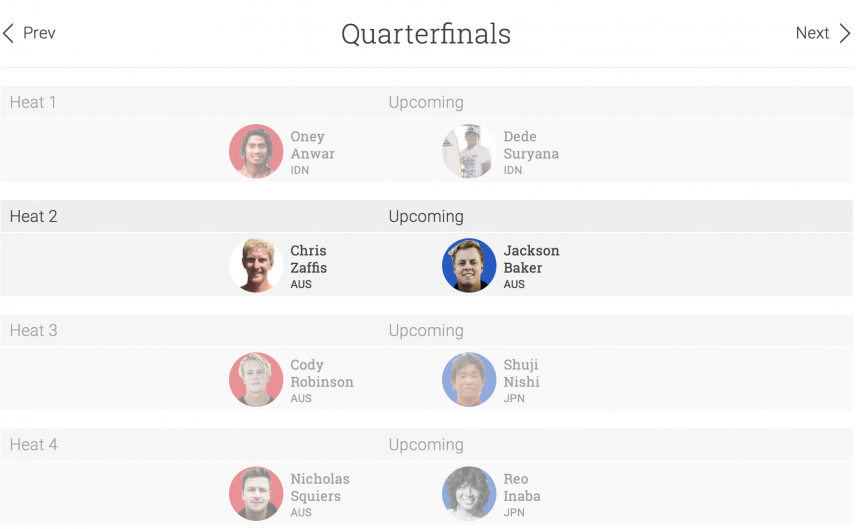Click Nicholas Squiers' profile picture
This screenshot has width=856, height=529.
pyautogui.click(x=256, y=494)
